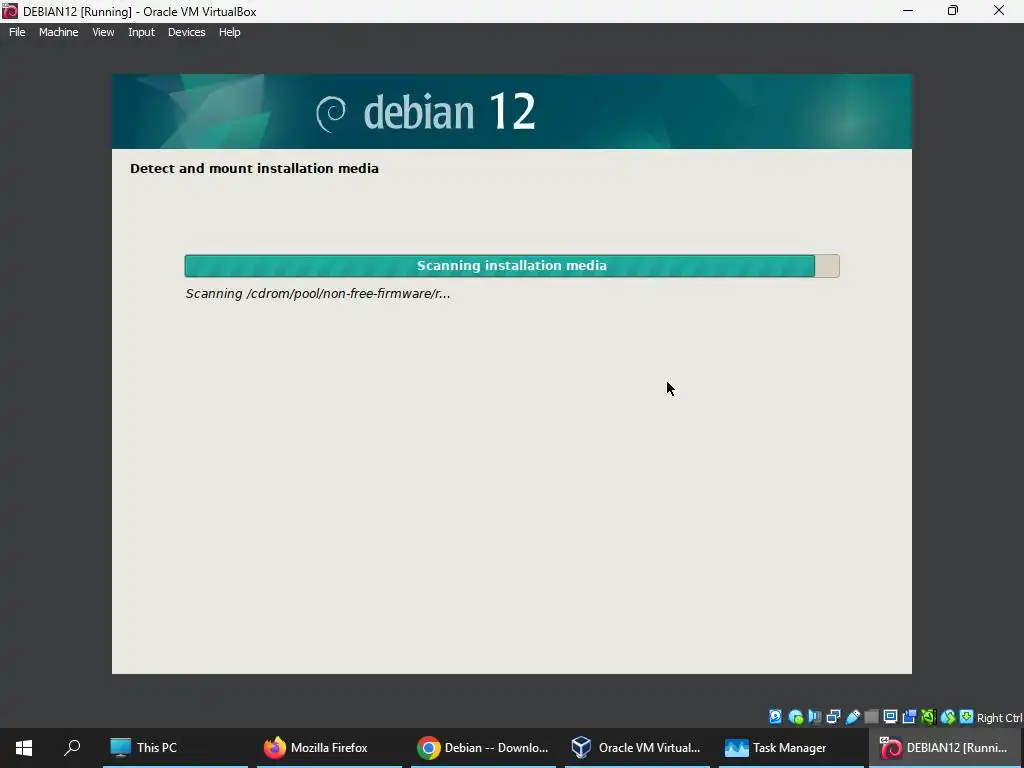Click the Detect and mount installation media heading
The width and height of the screenshot is (1024, 768).
pos(254,168)
